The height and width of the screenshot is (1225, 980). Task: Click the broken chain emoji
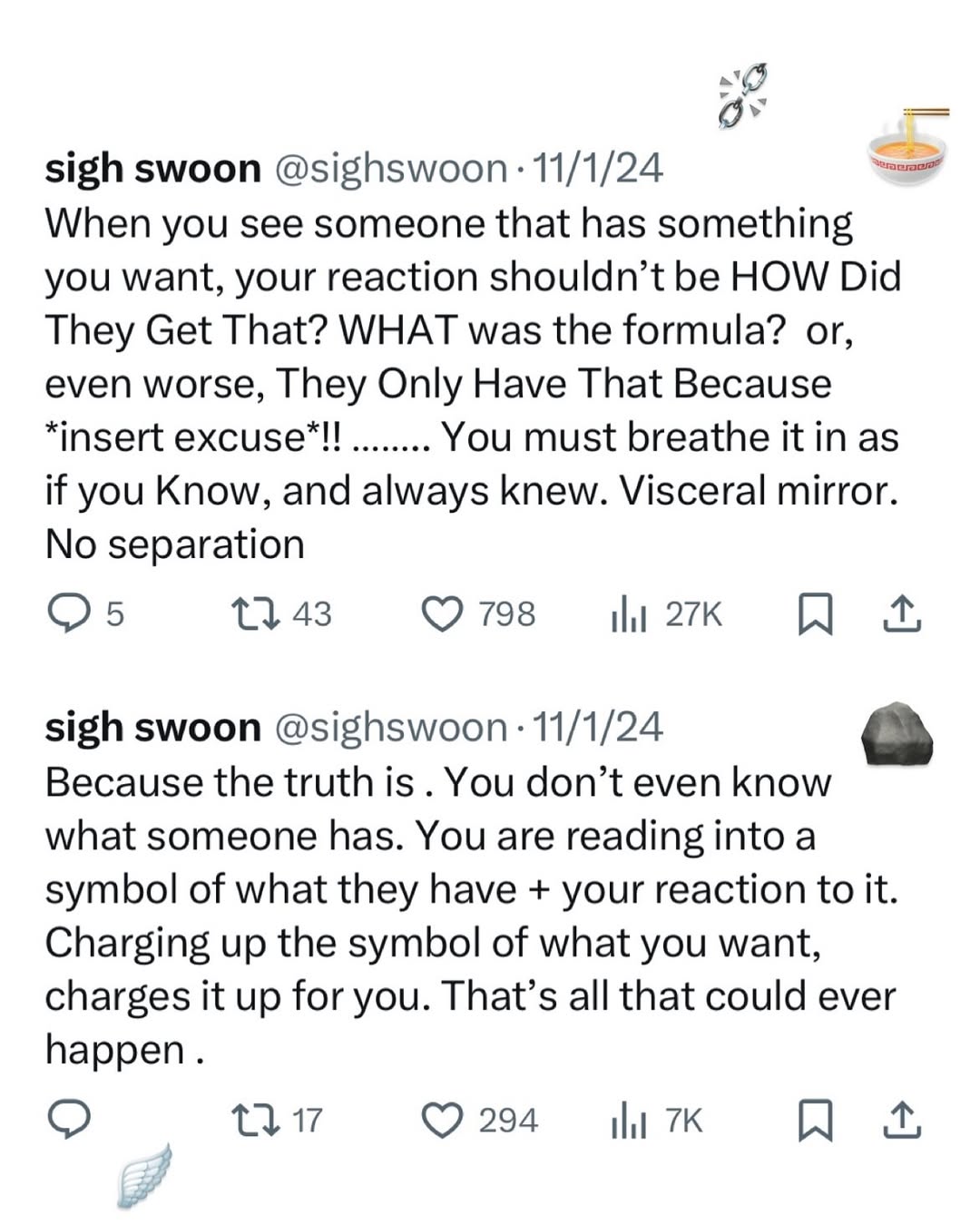click(x=742, y=94)
